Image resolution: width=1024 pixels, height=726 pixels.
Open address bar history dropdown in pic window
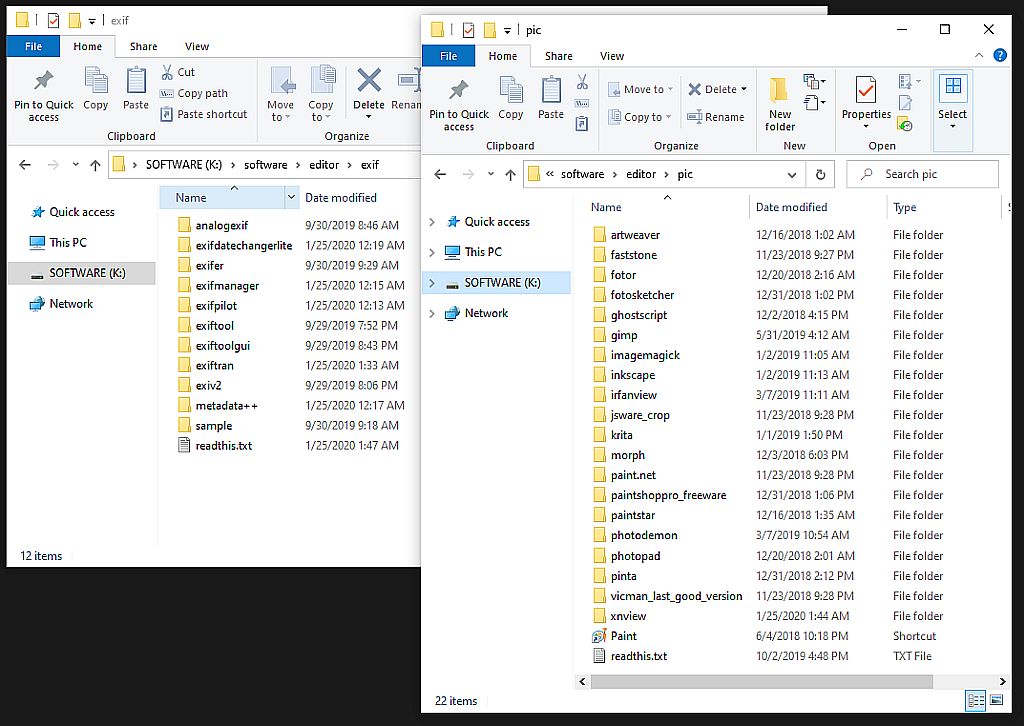(792, 174)
